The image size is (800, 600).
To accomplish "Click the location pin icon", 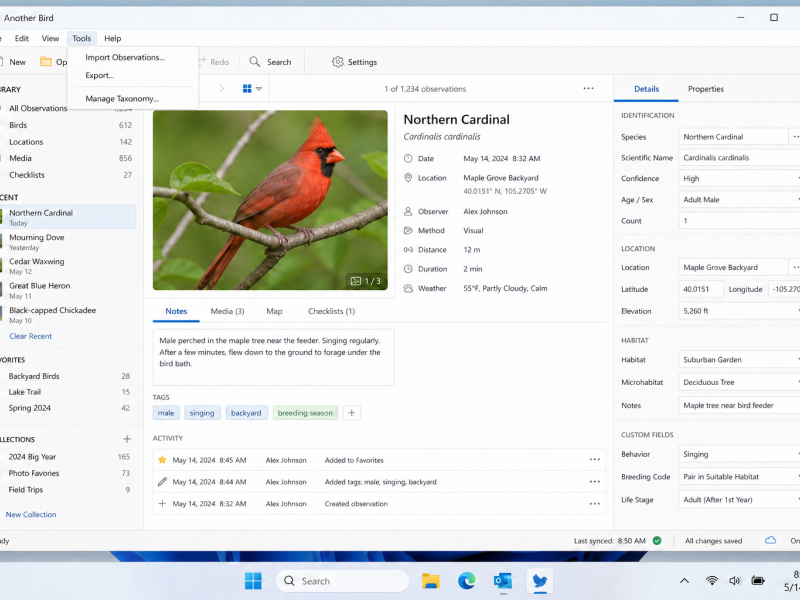I will 408,178.
